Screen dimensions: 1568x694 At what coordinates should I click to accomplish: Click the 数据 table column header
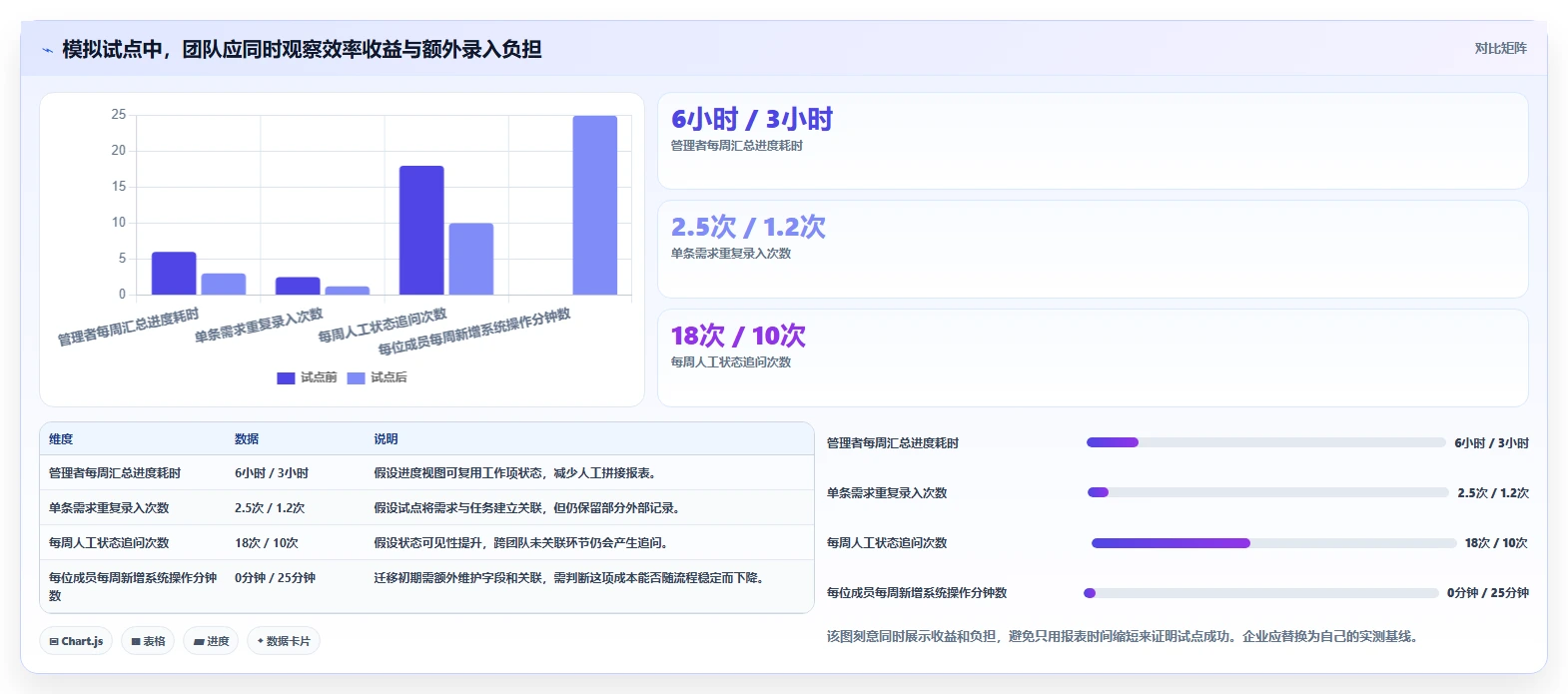tap(247, 439)
